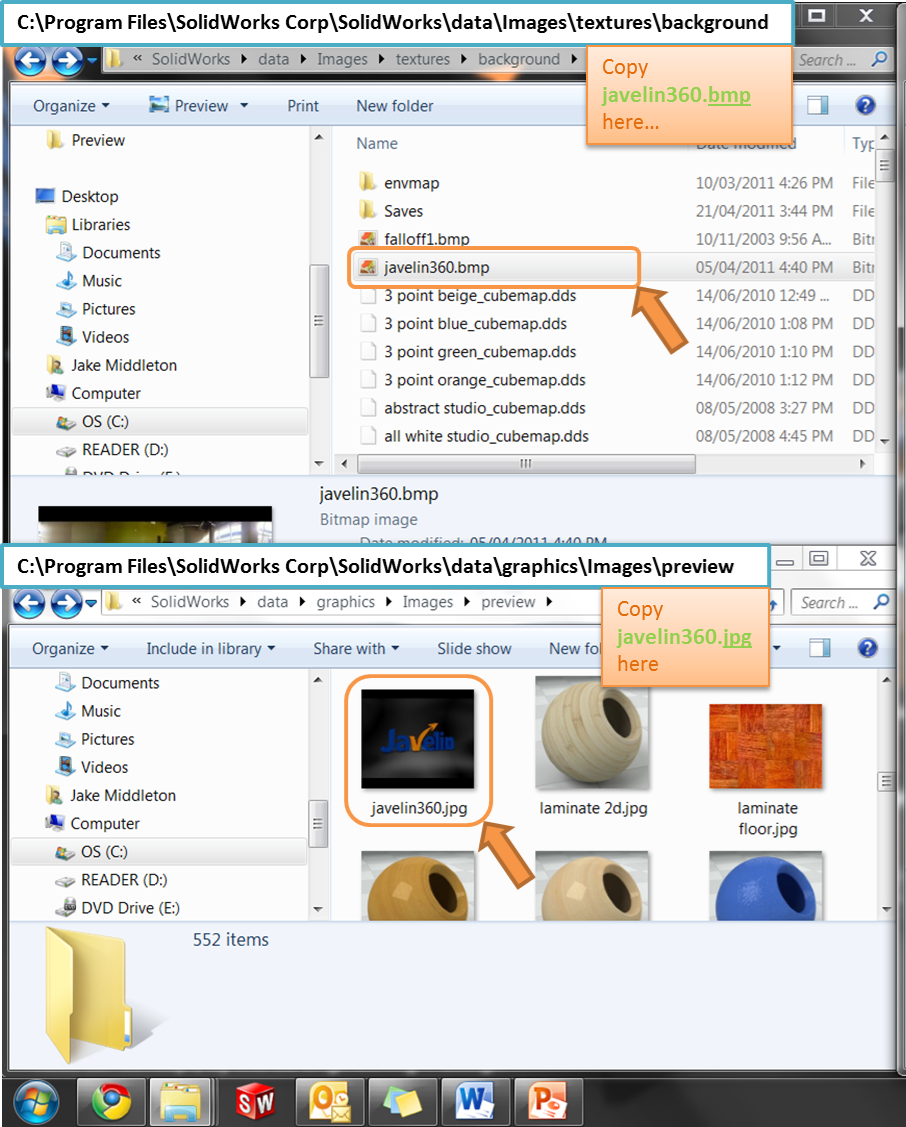Launch Google Chrome from the taskbar
This screenshot has height=1127, width=906.
click(111, 1102)
